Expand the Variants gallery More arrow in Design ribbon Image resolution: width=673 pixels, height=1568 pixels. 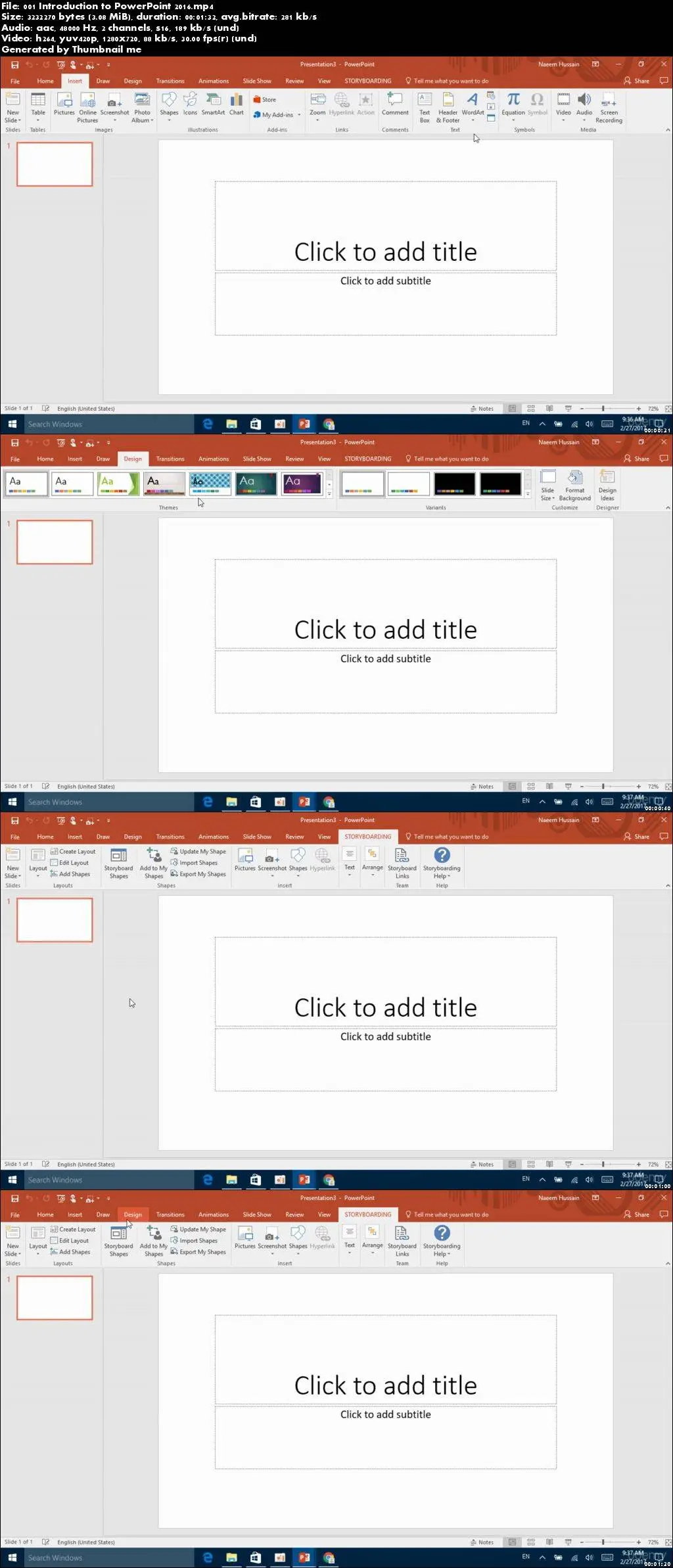[x=527, y=494]
